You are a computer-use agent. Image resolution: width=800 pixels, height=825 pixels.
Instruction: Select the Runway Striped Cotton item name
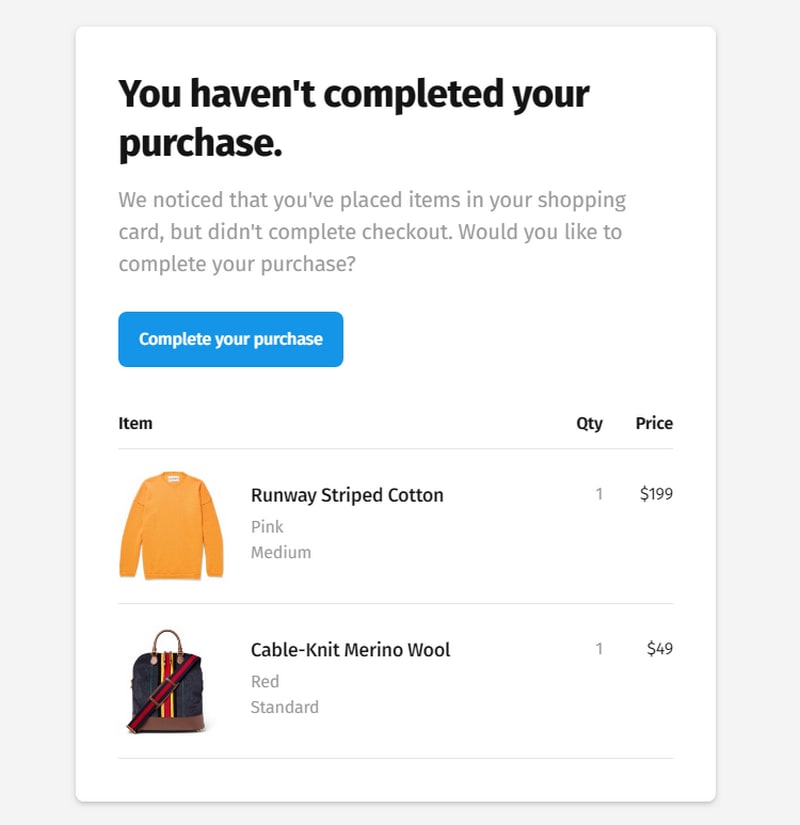pos(347,495)
